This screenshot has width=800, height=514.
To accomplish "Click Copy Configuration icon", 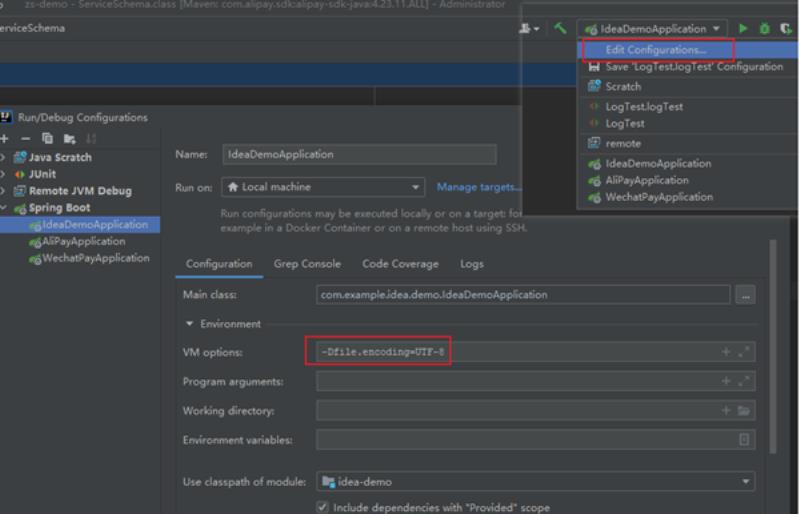I will coord(47,139).
